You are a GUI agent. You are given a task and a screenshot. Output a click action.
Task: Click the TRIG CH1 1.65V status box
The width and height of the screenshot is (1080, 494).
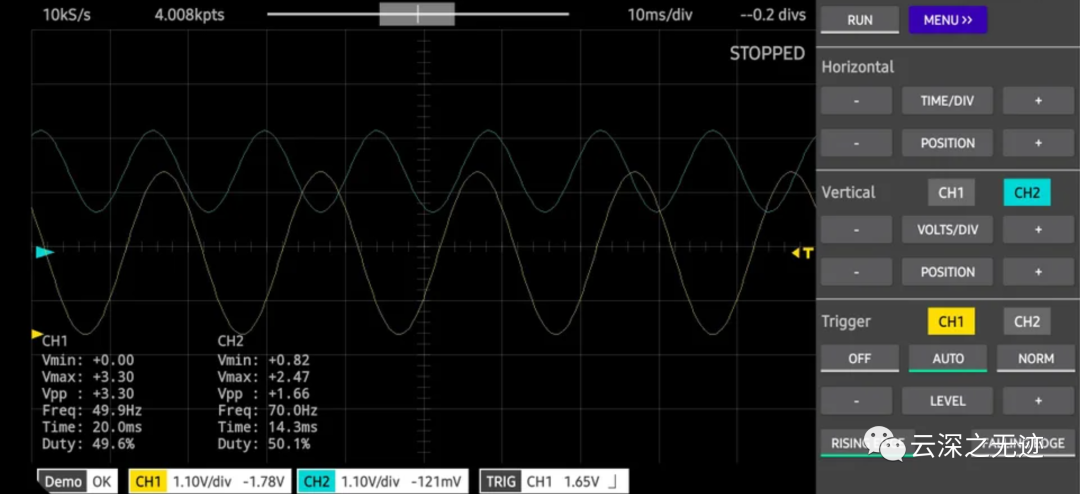point(553,482)
